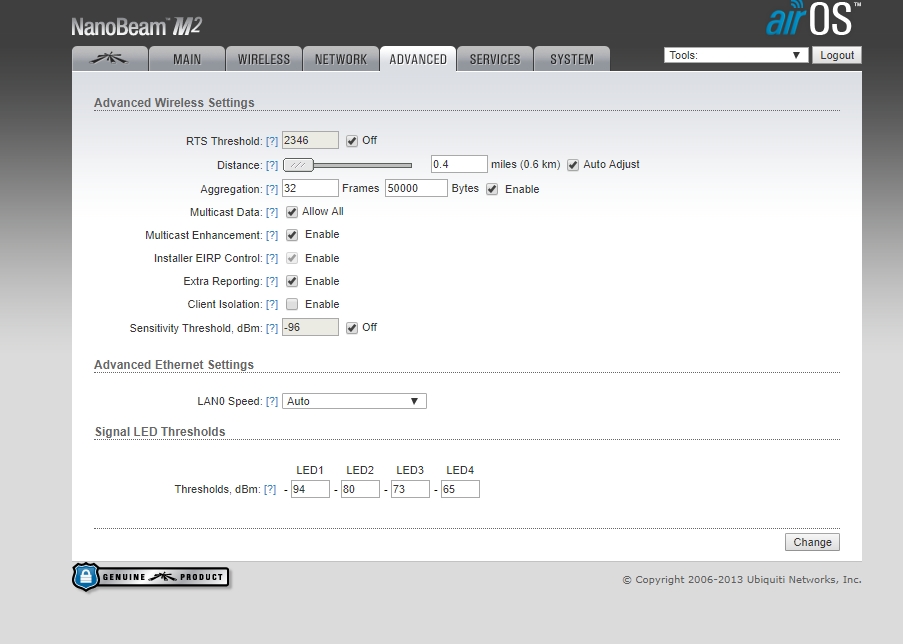The width and height of the screenshot is (903, 644).
Task: Click the Aggregation Bytes field
Action: point(416,188)
